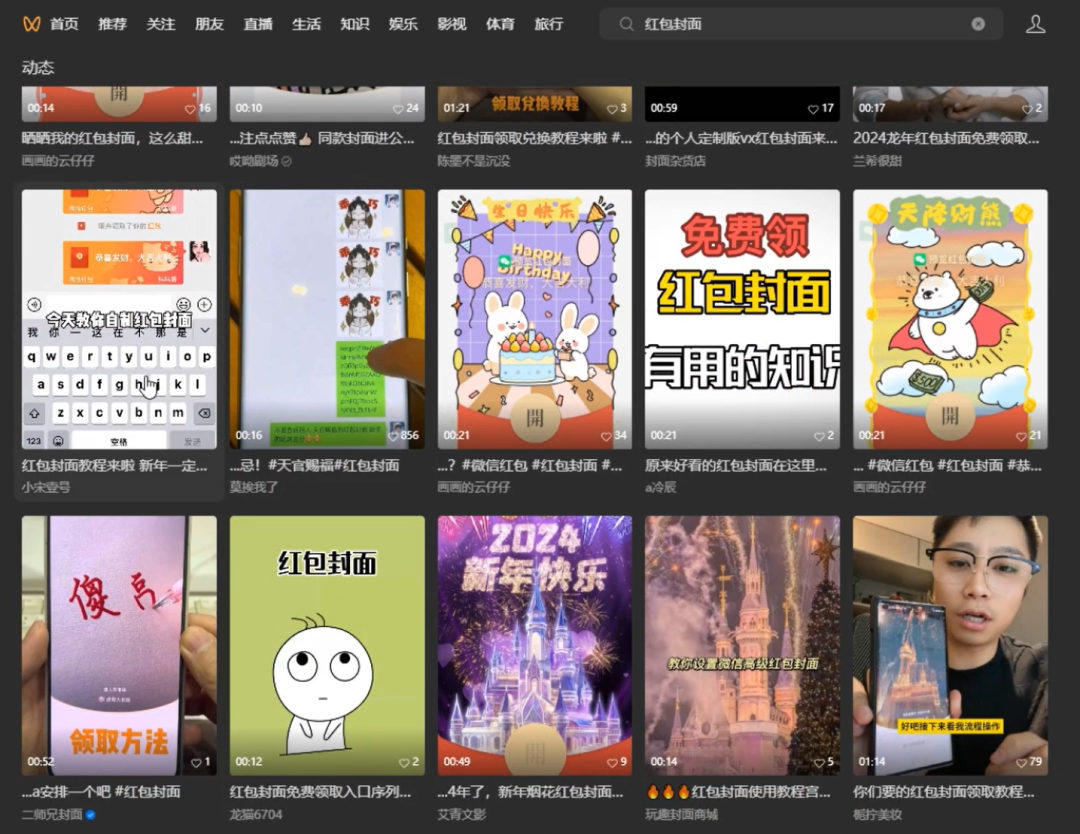The image size is (1080, 834).
Task: Open the title 你们要的红包封面领取教程
Action: click(x=944, y=792)
